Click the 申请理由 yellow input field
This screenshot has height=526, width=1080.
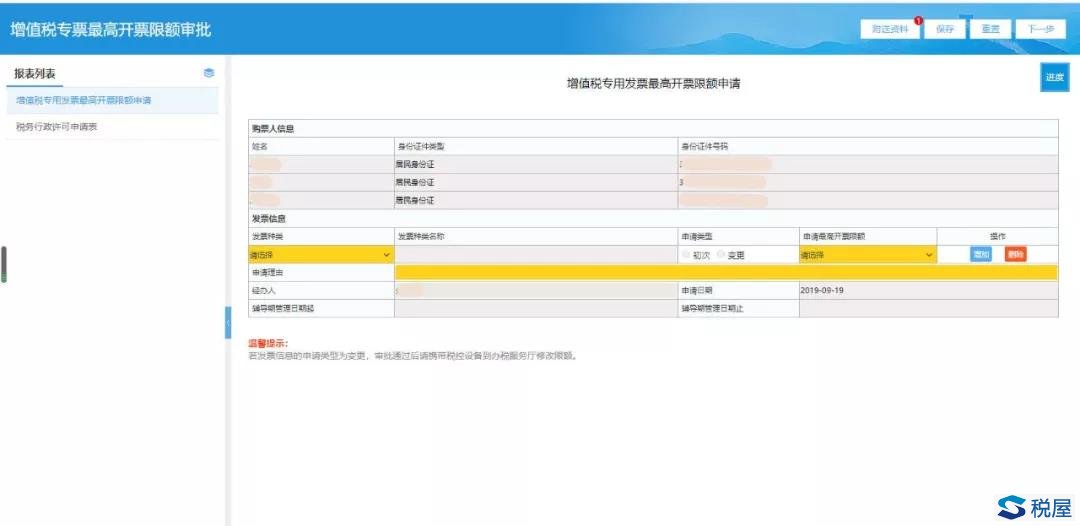click(725, 272)
